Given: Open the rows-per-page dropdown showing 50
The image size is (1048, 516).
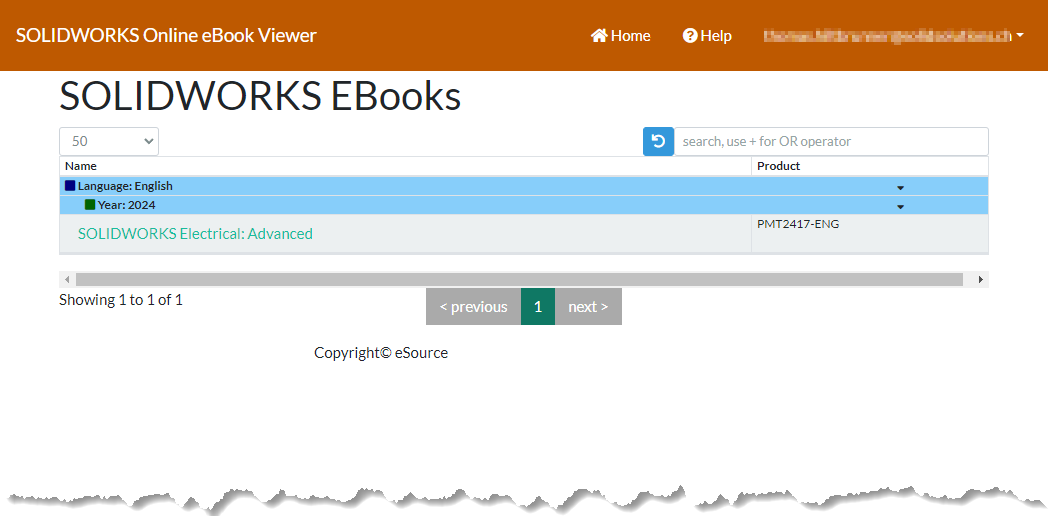Looking at the screenshot, I should (x=109, y=142).
